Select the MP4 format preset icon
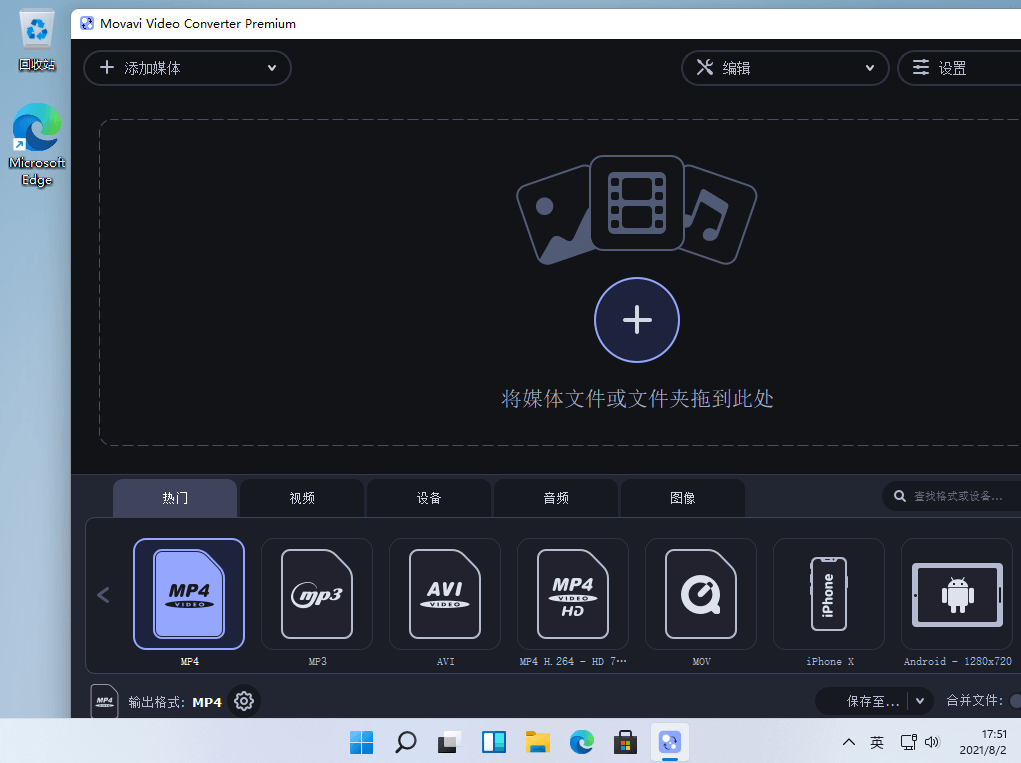1021x763 pixels. point(189,594)
